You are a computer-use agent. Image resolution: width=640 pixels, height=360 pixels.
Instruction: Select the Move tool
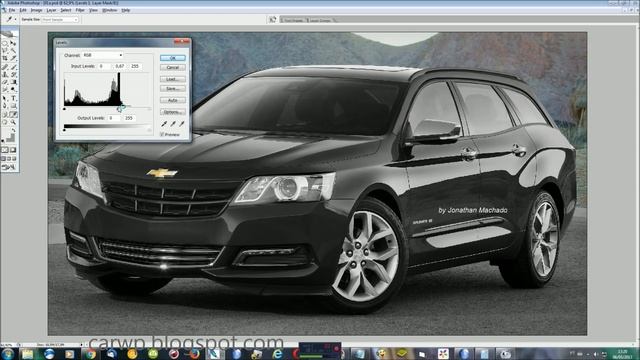pyautogui.click(x=13, y=43)
